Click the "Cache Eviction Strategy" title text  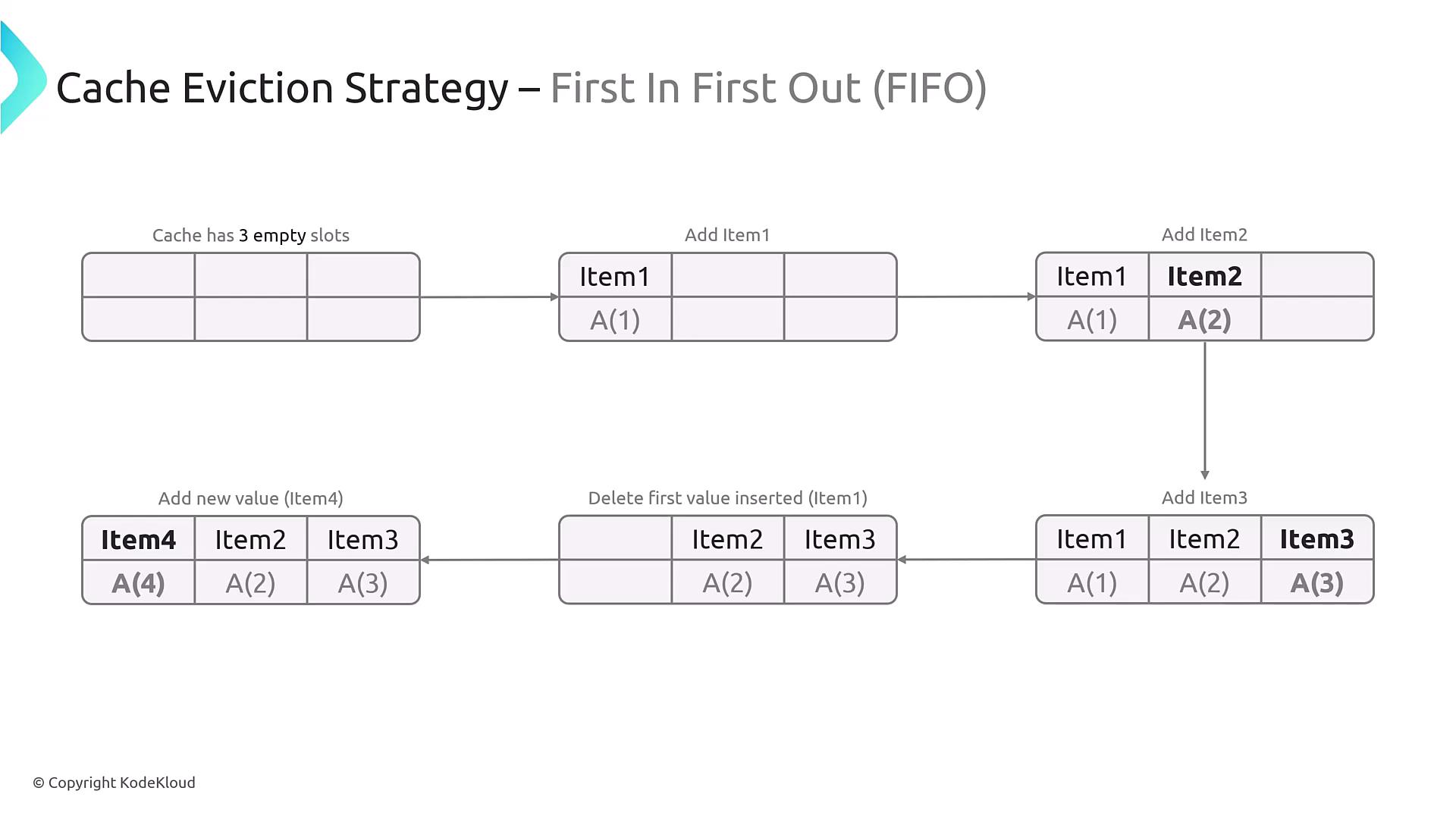282,88
